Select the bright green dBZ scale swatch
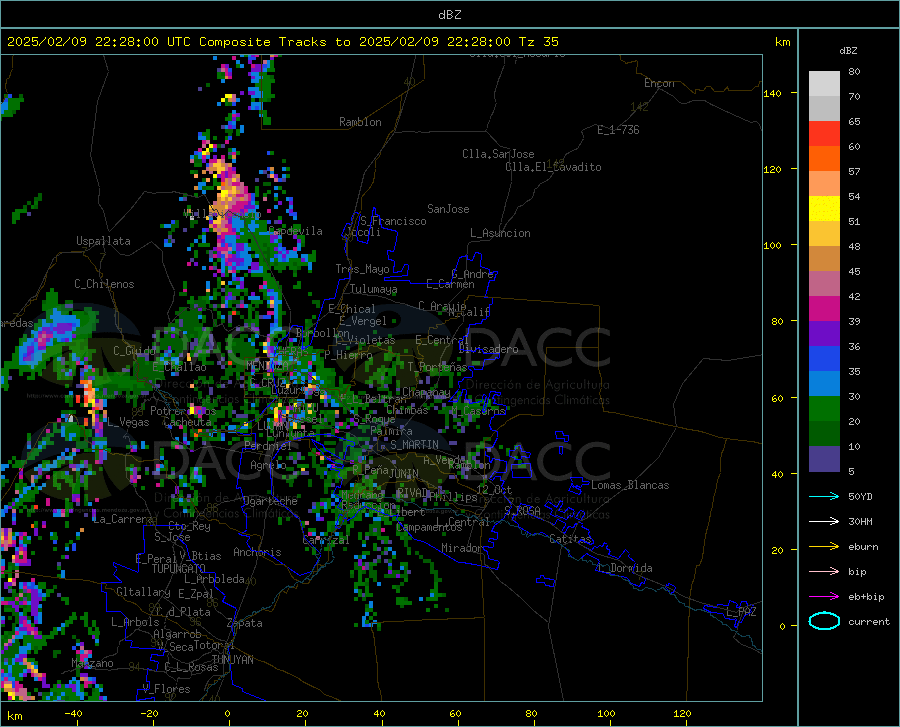 (x=824, y=409)
